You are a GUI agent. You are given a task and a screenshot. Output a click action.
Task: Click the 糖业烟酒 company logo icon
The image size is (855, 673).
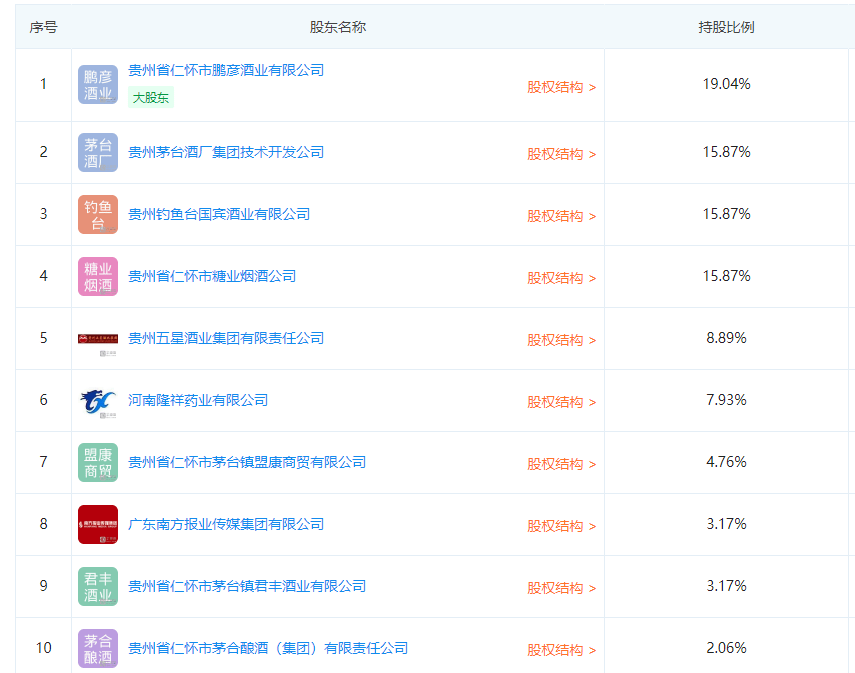pos(98,277)
